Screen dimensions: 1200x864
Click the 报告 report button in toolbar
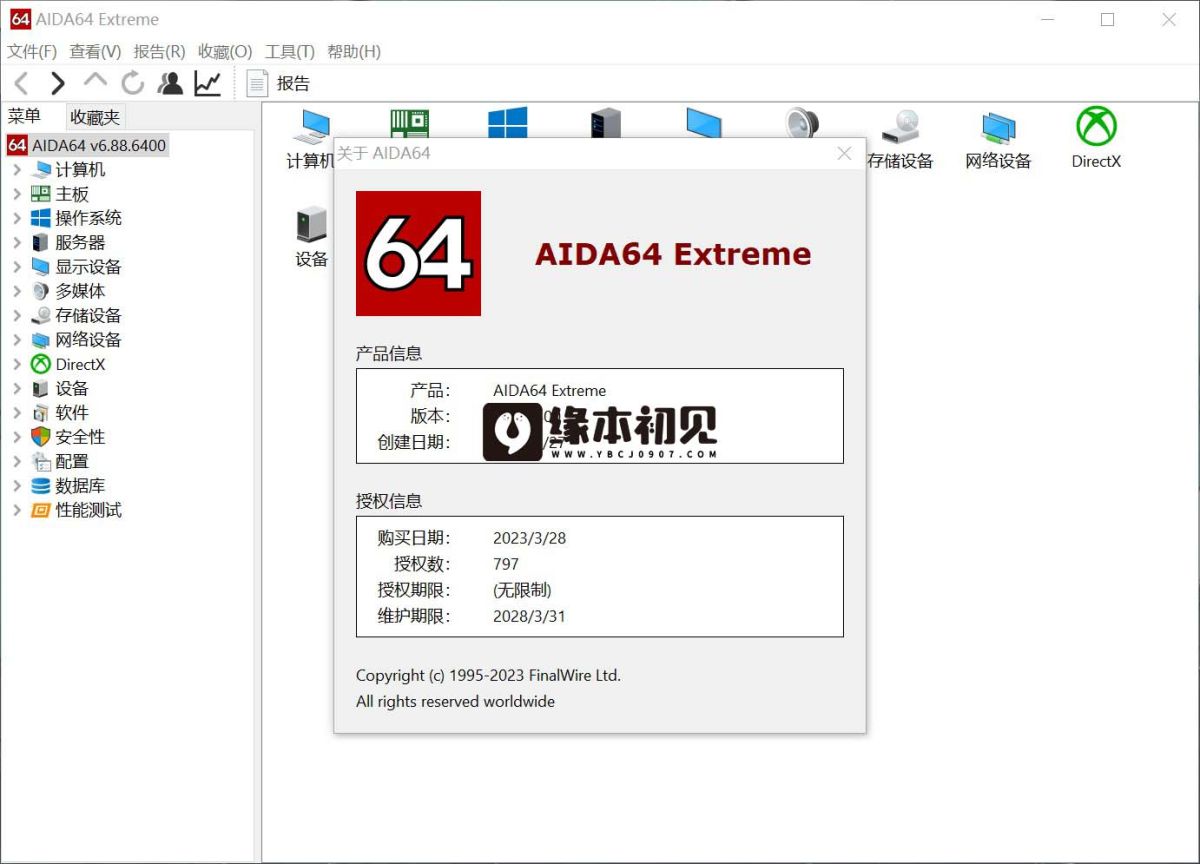[x=279, y=83]
